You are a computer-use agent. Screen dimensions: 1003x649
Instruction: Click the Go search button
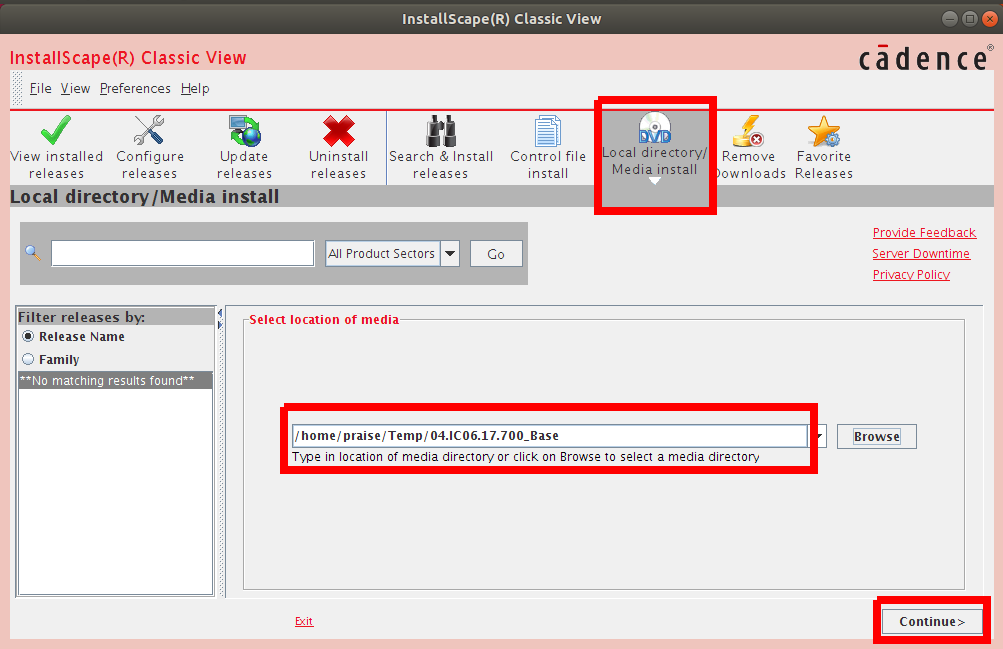click(496, 254)
